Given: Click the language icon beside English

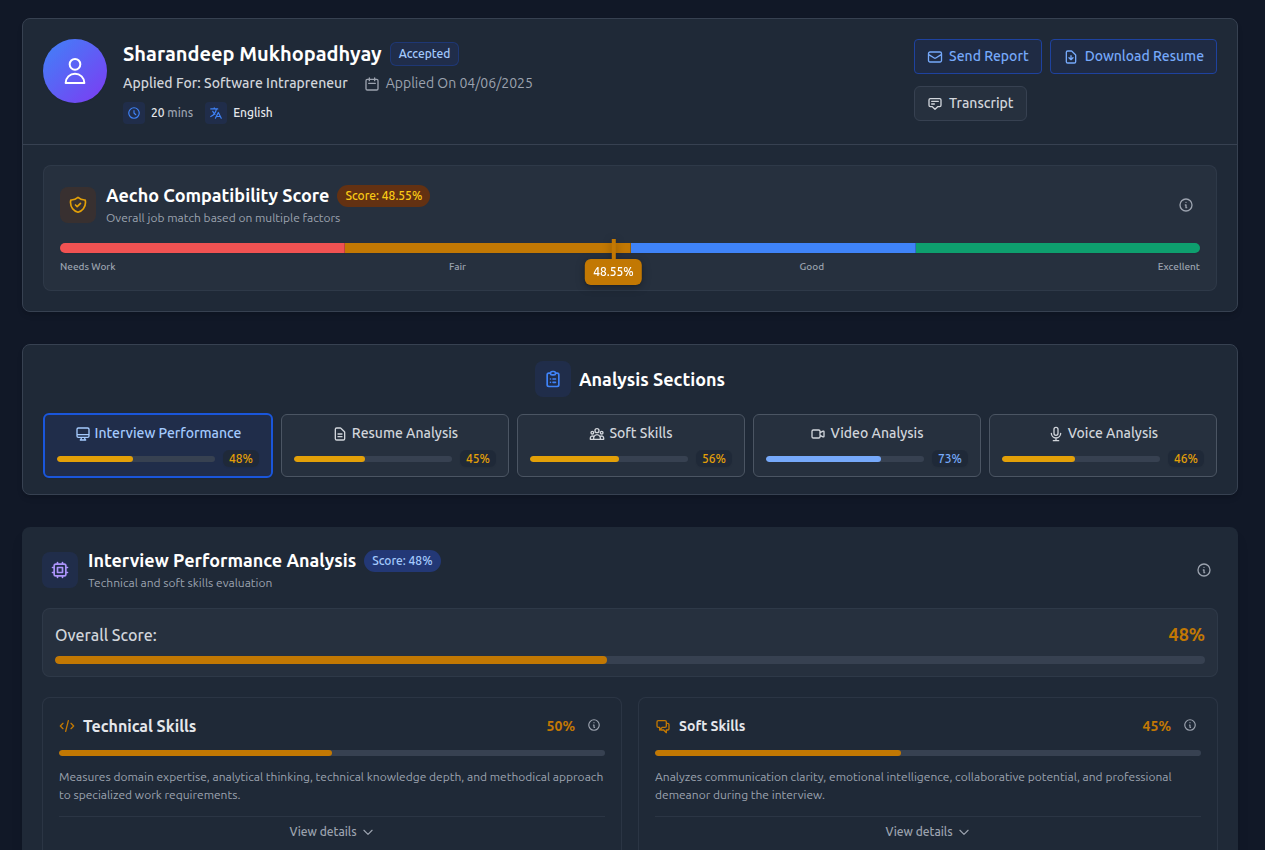Looking at the screenshot, I should pos(216,113).
